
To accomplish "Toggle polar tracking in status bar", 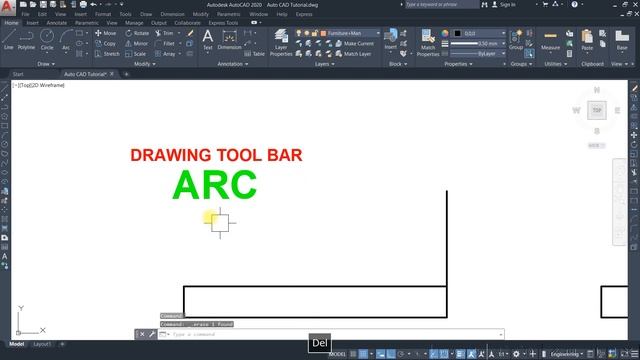I will coord(401,354).
